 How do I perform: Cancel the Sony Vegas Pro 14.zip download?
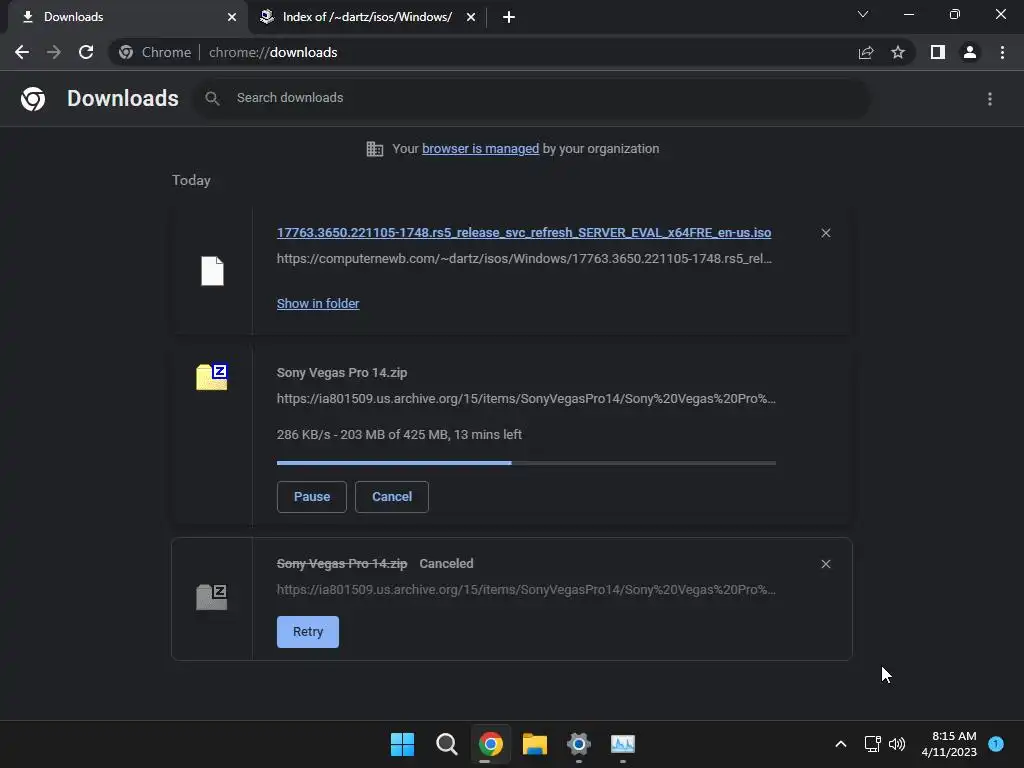[392, 497]
